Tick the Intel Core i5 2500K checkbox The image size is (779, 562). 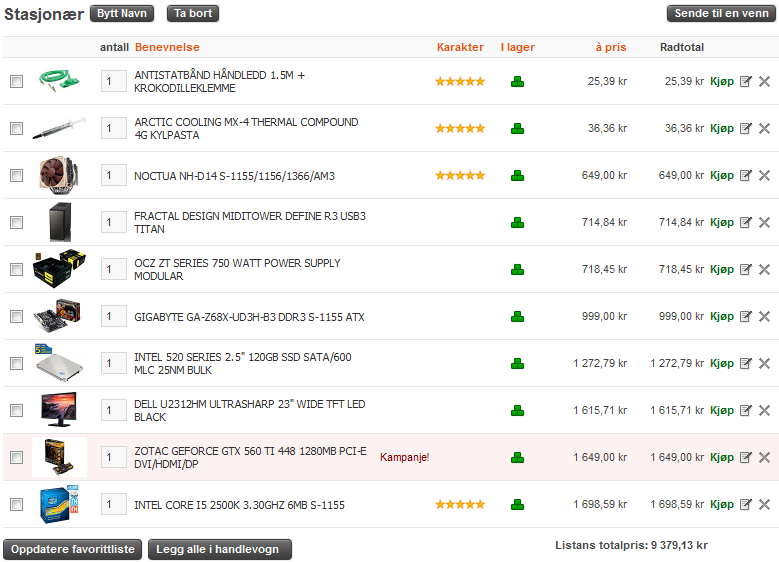pos(16,504)
